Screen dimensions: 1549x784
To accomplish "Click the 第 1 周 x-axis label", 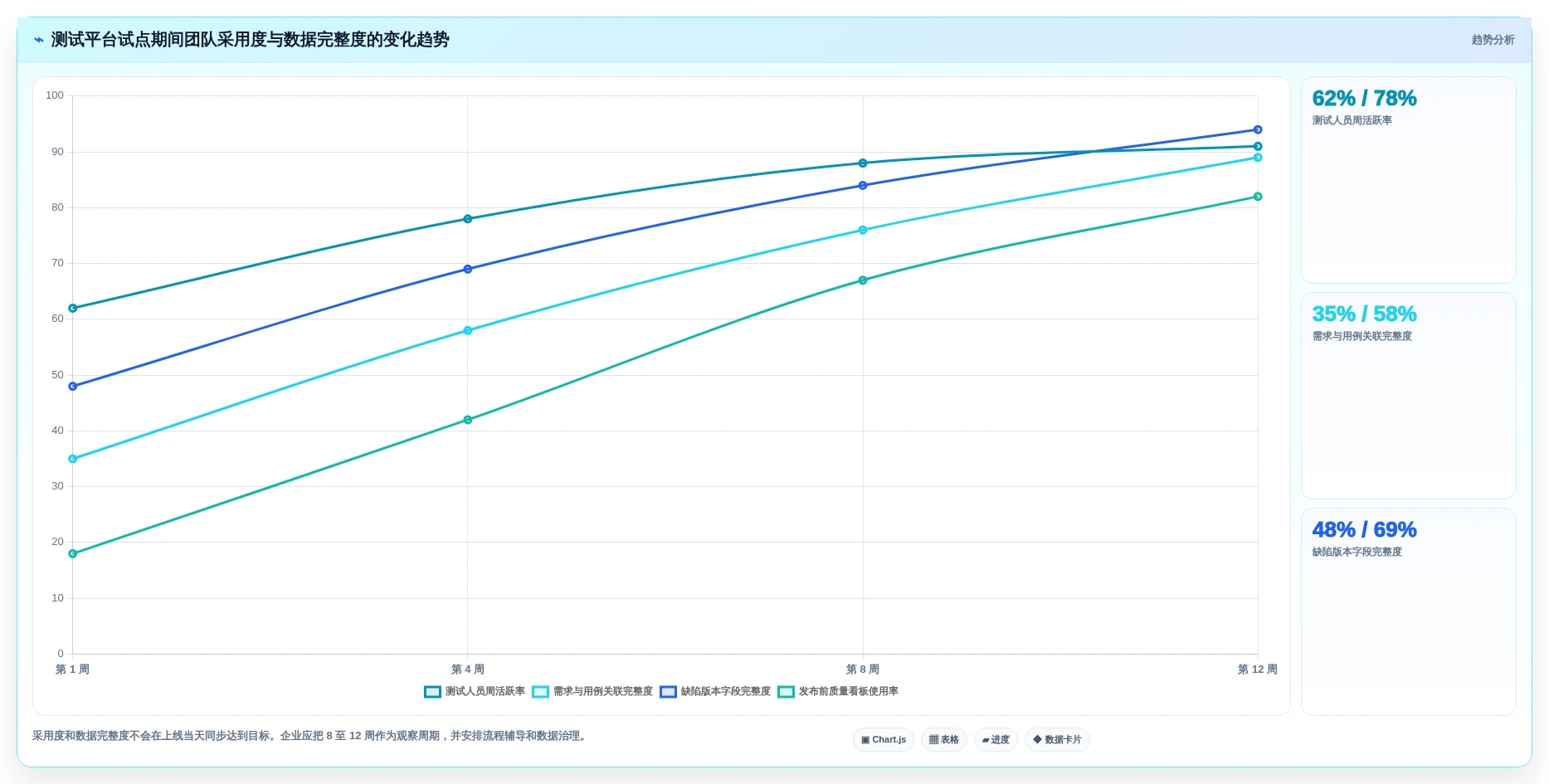I will click(x=73, y=670).
